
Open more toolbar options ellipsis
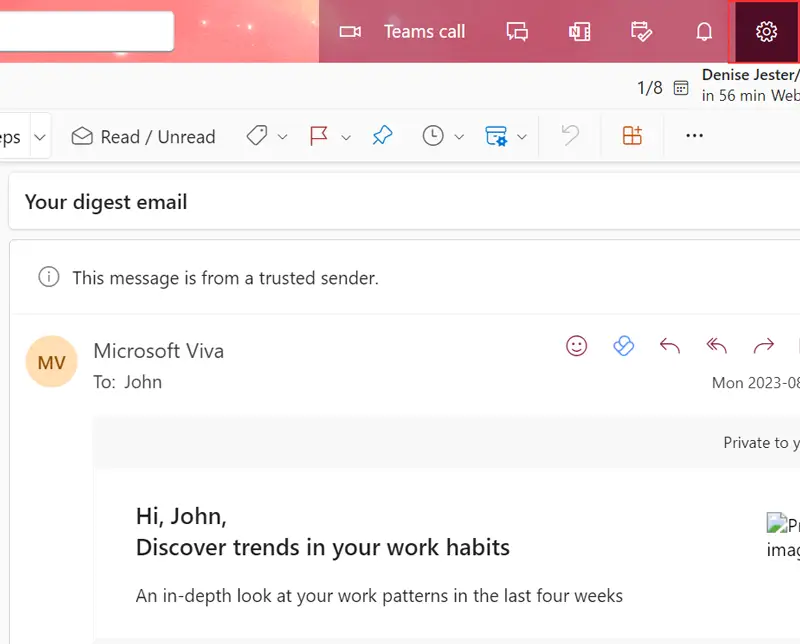(x=694, y=136)
